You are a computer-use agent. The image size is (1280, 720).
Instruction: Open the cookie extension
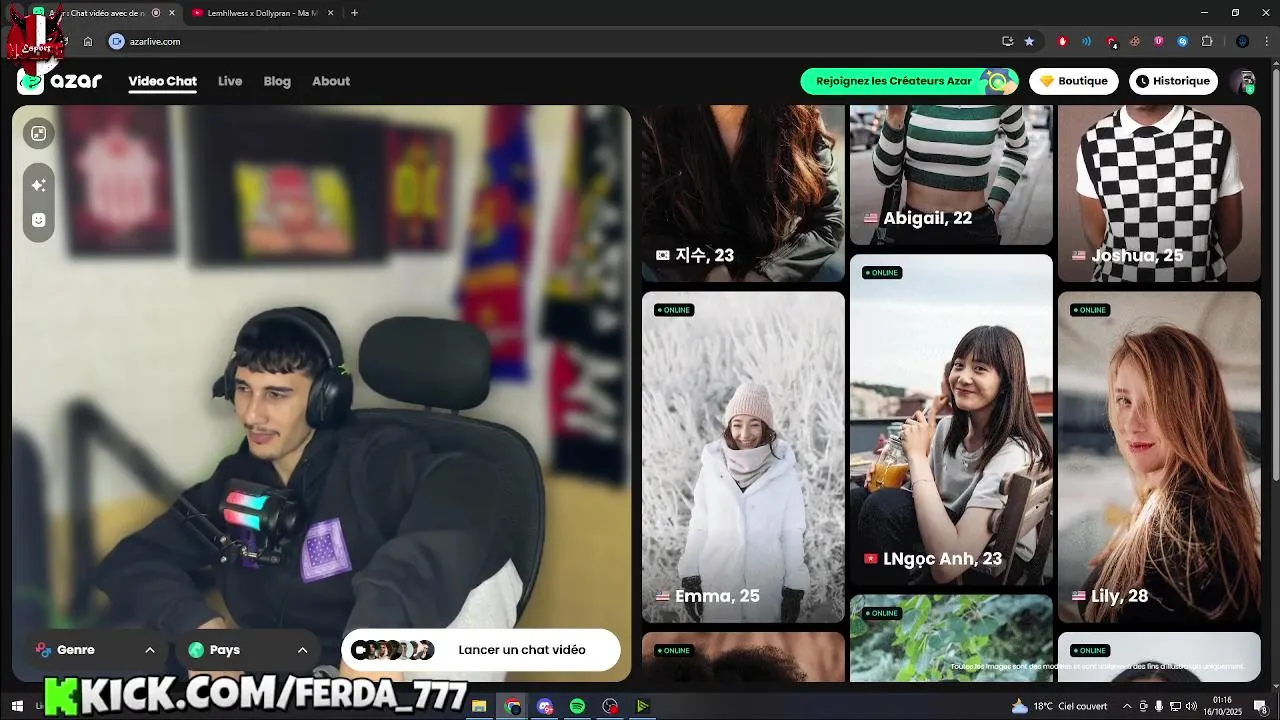pyautogui.click(x=1134, y=42)
